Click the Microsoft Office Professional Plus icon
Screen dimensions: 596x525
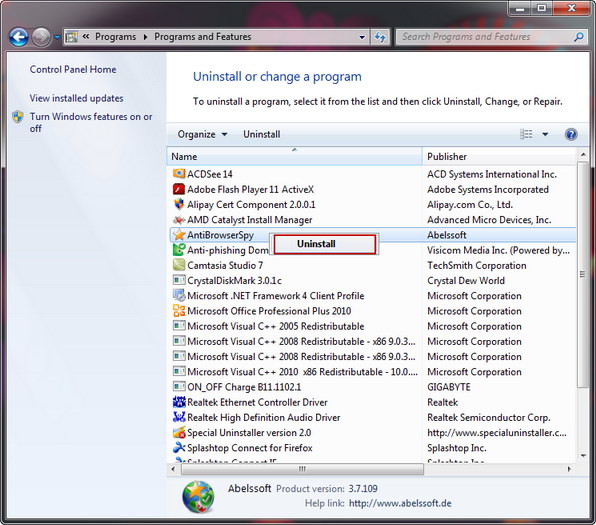tap(179, 311)
